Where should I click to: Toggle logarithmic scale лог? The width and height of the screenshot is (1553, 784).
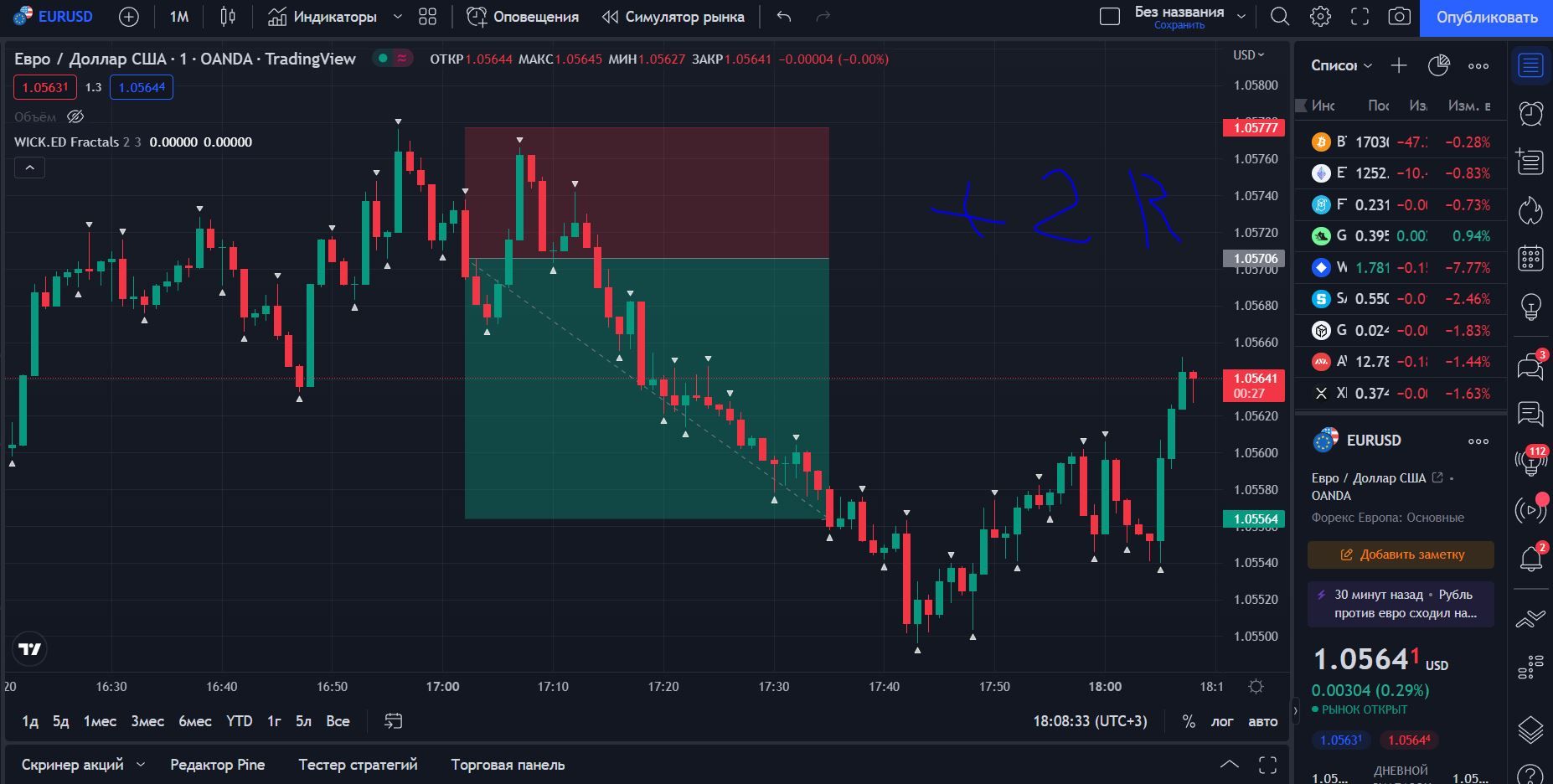tap(1222, 721)
